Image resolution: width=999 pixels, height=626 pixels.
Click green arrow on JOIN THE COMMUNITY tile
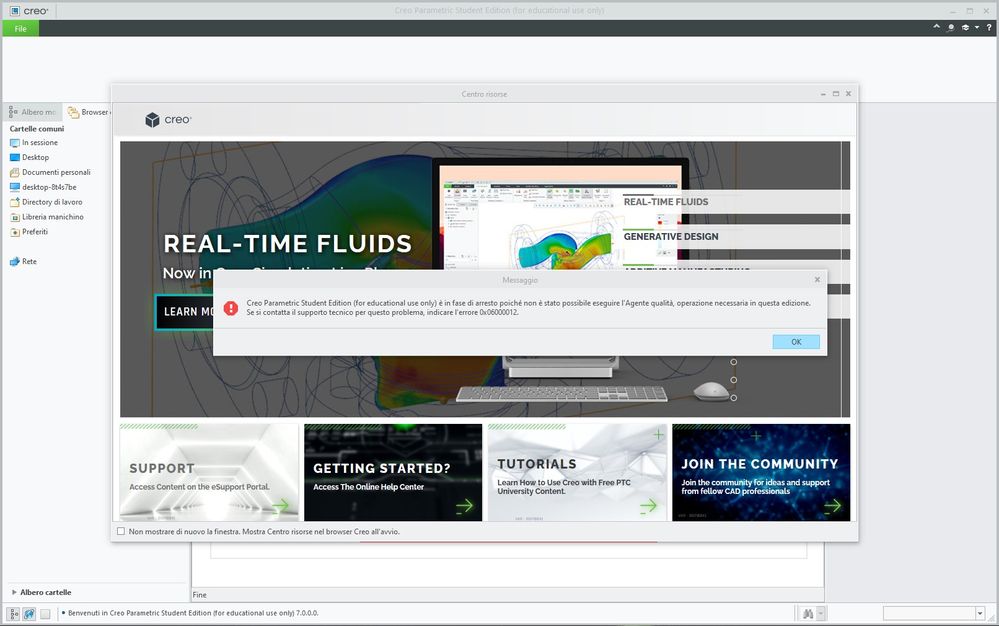tap(833, 506)
